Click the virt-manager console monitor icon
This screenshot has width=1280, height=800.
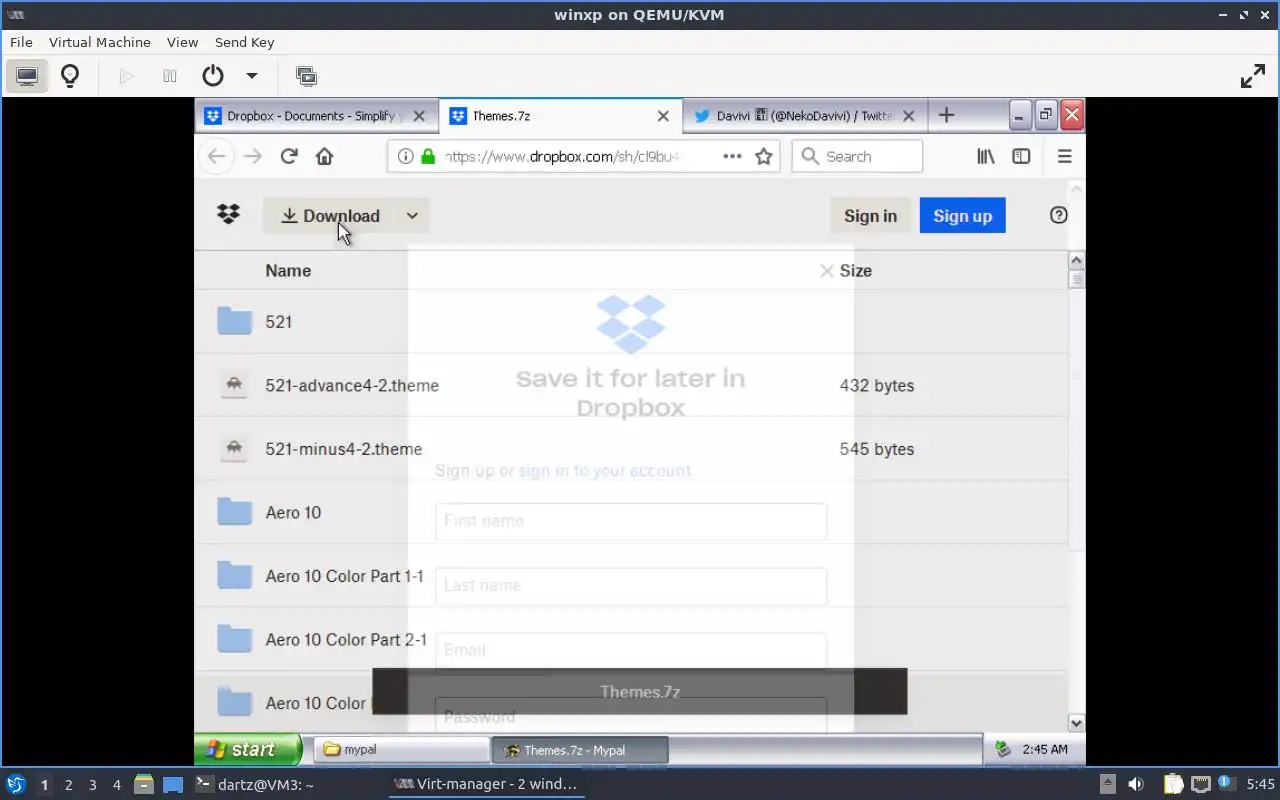click(x=27, y=76)
